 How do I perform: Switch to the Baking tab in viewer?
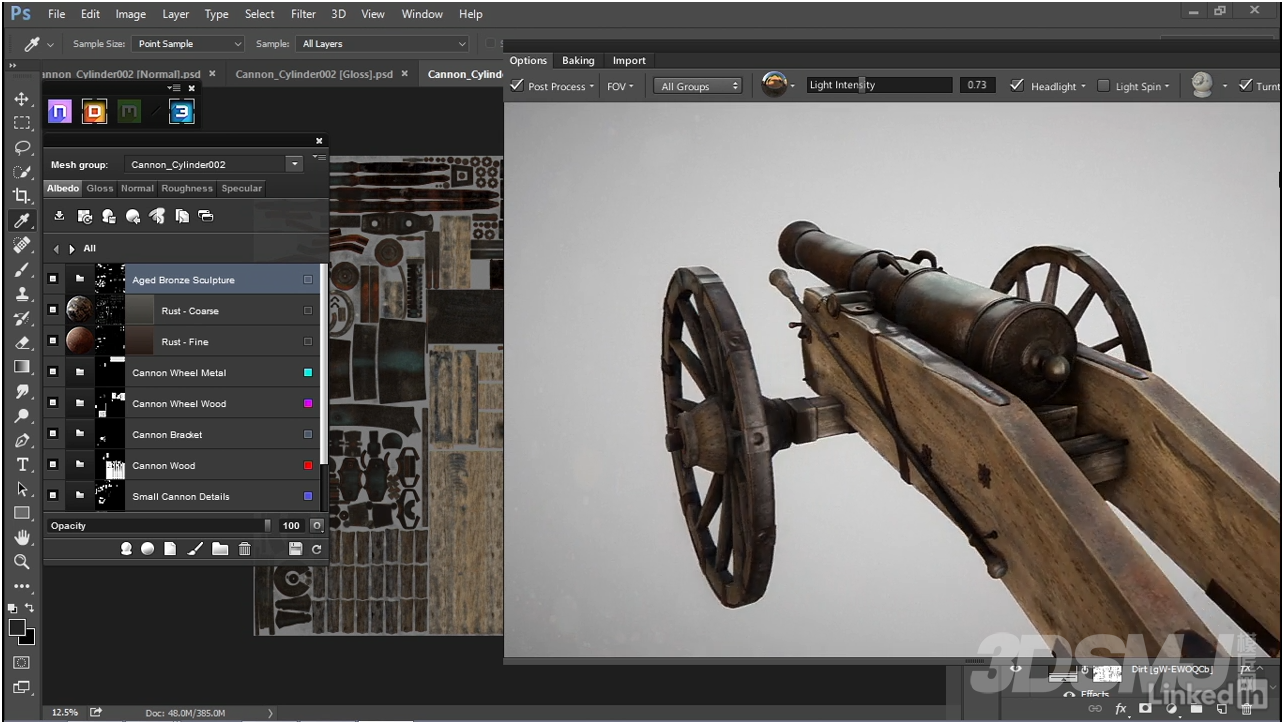[578, 60]
